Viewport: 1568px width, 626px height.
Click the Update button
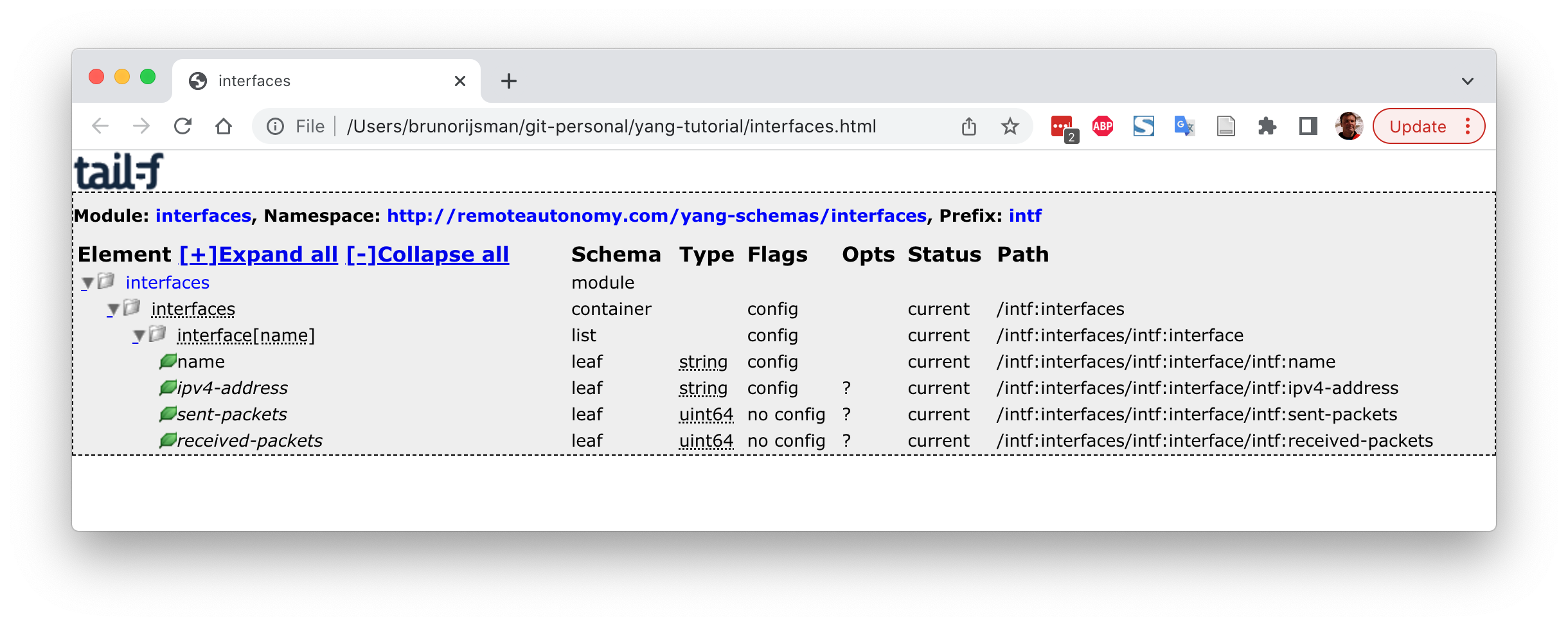pyautogui.click(x=1418, y=127)
